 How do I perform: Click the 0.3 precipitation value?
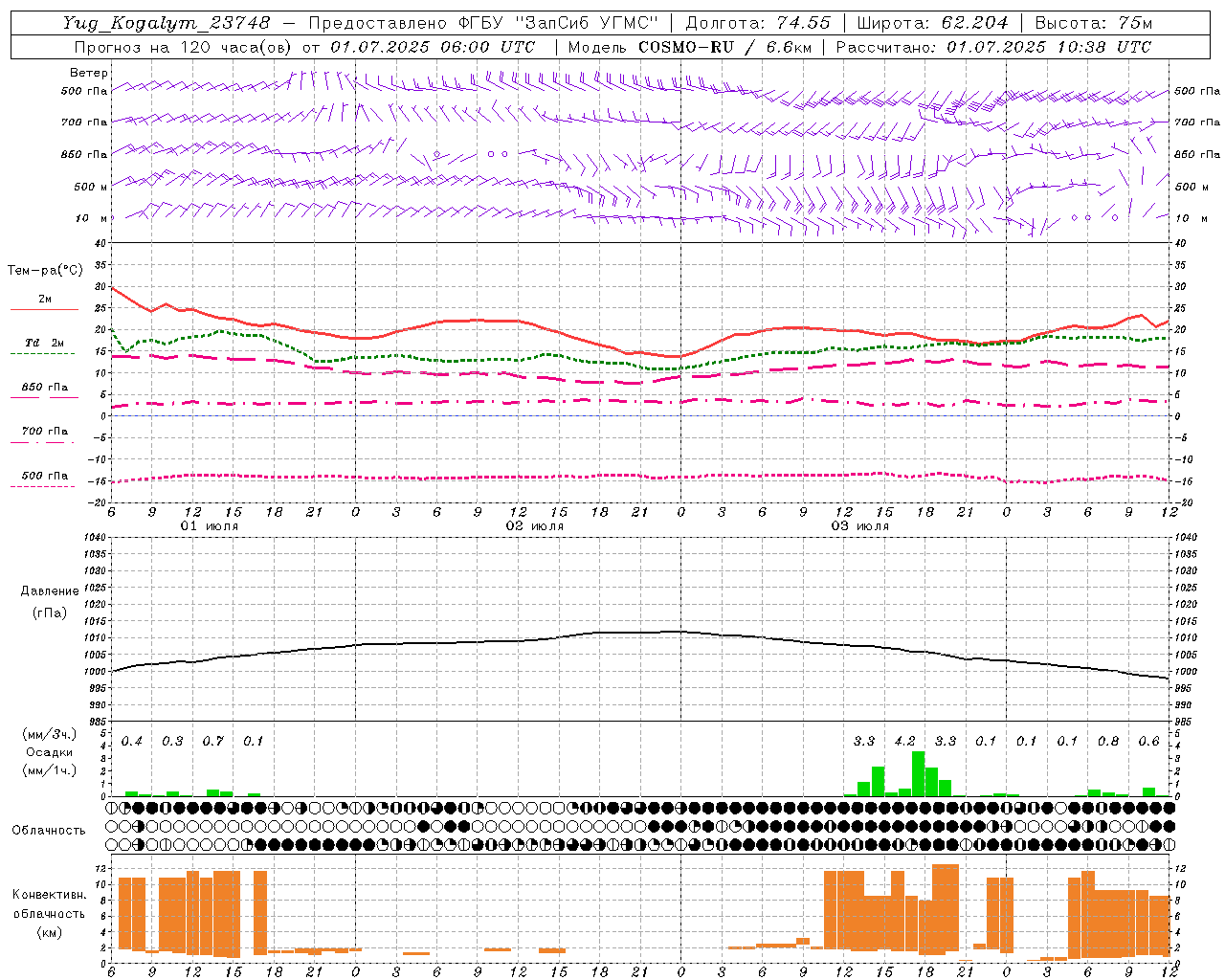pyautogui.click(x=172, y=742)
